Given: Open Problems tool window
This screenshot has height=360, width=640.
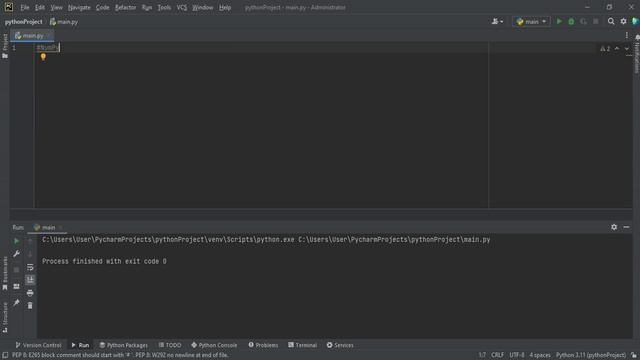Looking at the screenshot, I should pos(263,345).
